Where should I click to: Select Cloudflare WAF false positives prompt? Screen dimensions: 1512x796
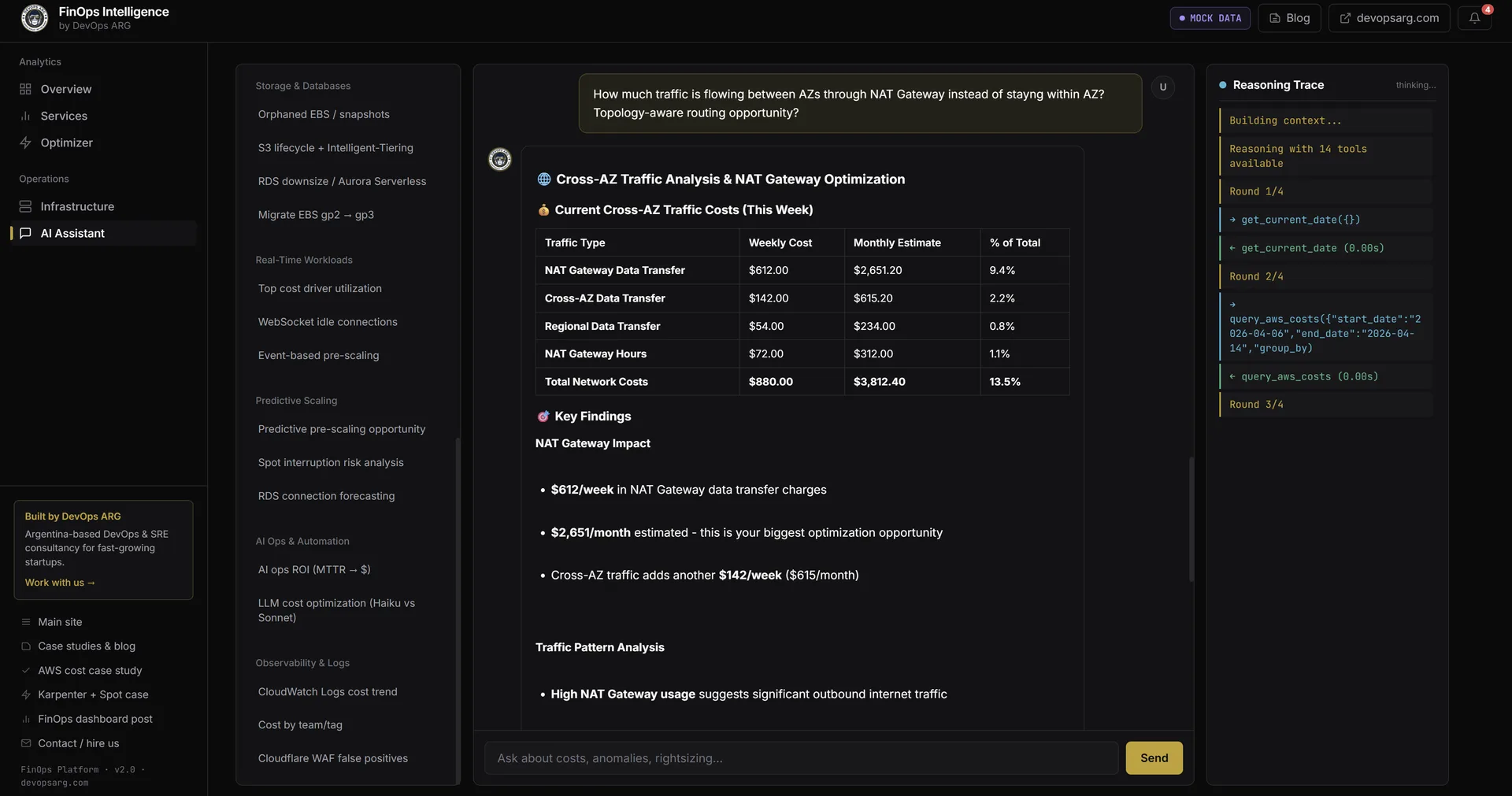click(346, 759)
